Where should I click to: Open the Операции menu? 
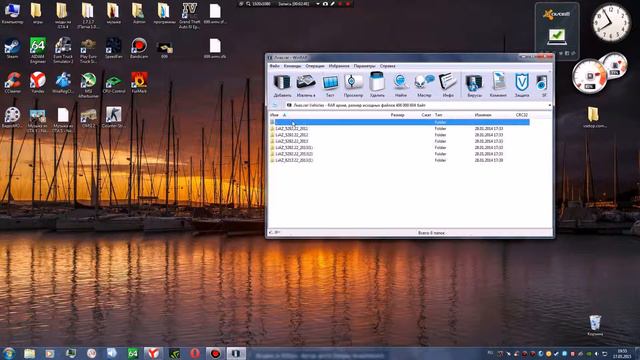click(x=315, y=66)
